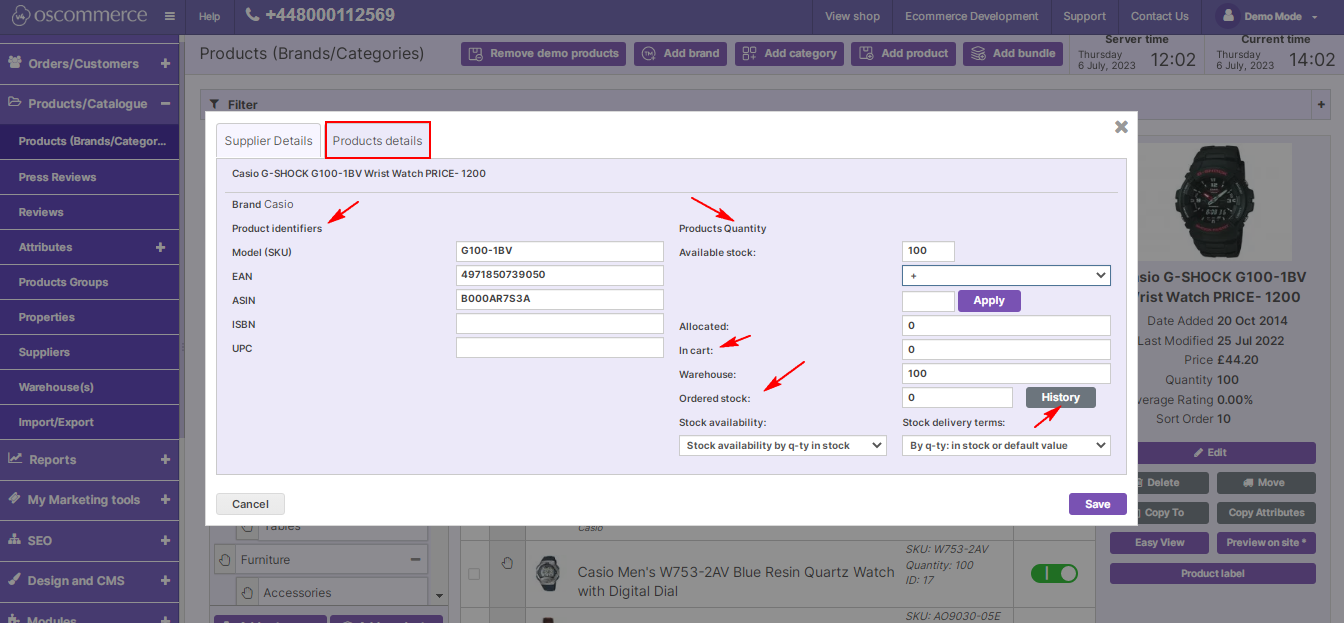Click the SEO sitemap icon
This screenshot has width=1344, height=623.
pyautogui.click(x=15, y=539)
